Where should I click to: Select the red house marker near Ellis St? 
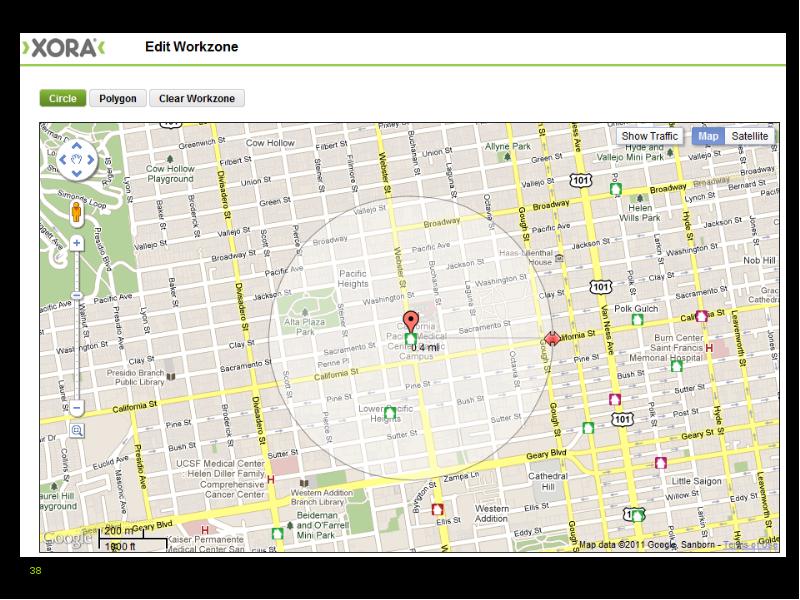click(x=437, y=509)
